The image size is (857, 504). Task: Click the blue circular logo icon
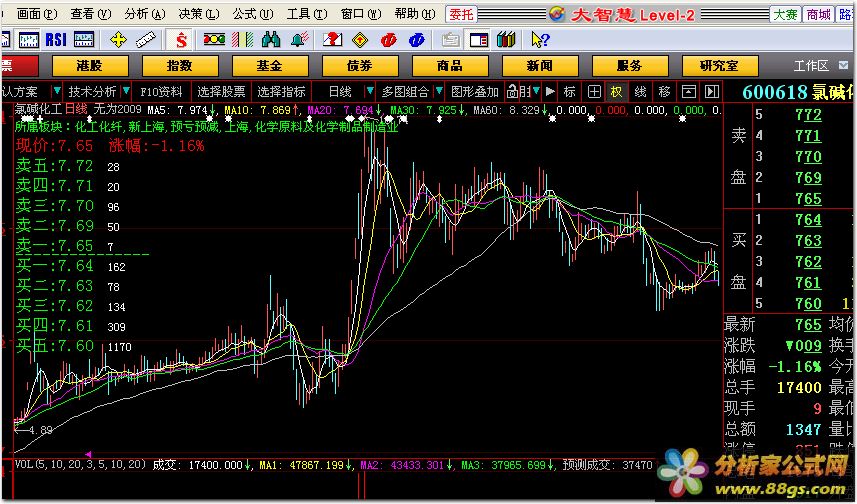[416, 40]
